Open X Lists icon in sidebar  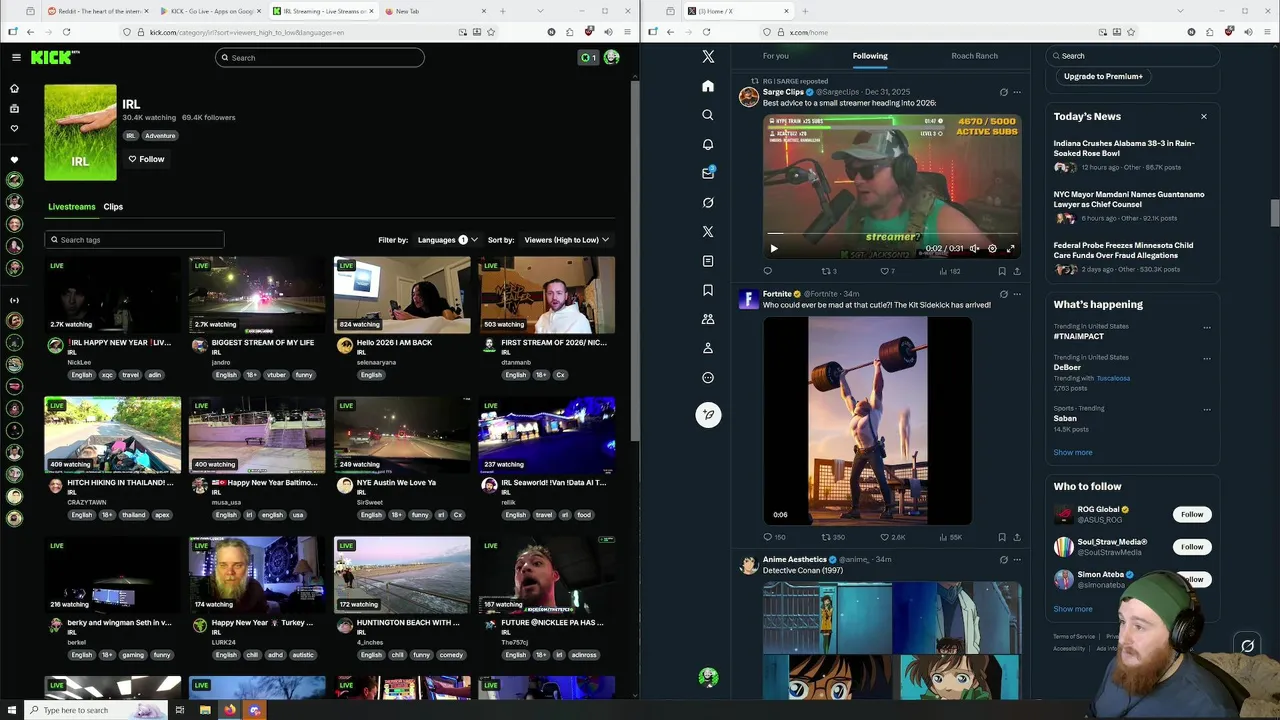click(x=708, y=261)
